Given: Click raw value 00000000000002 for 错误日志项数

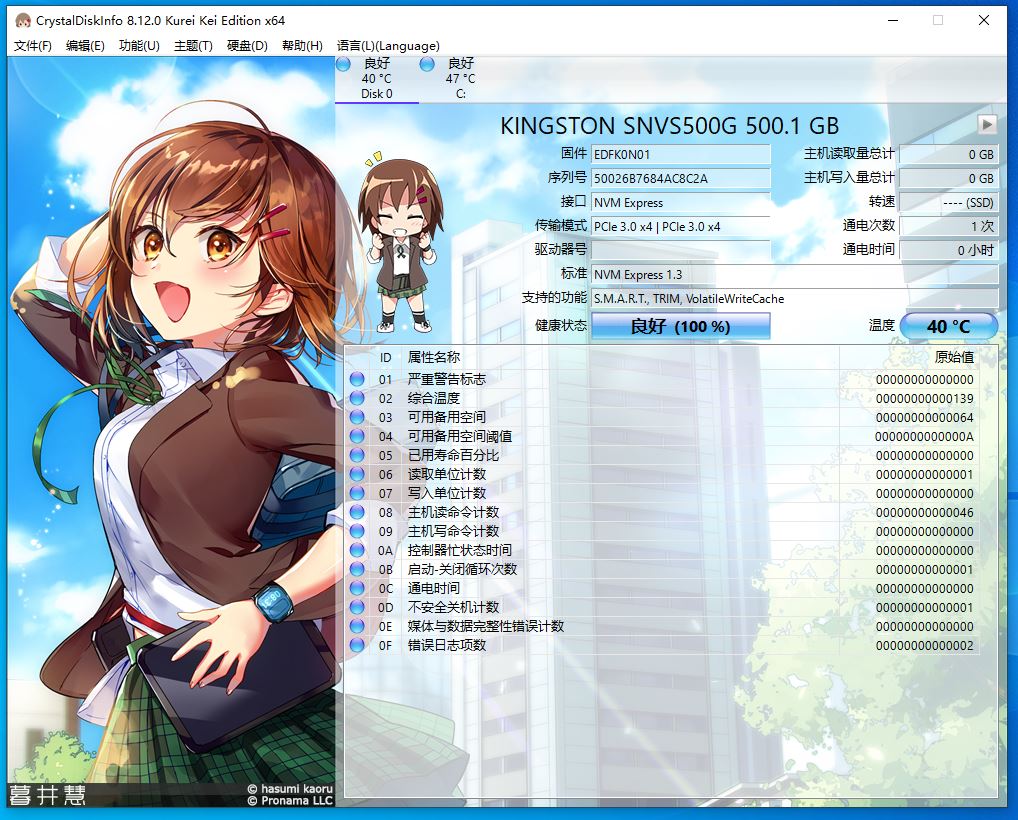Looking at the screenshot, I should [x=925, y=646].
